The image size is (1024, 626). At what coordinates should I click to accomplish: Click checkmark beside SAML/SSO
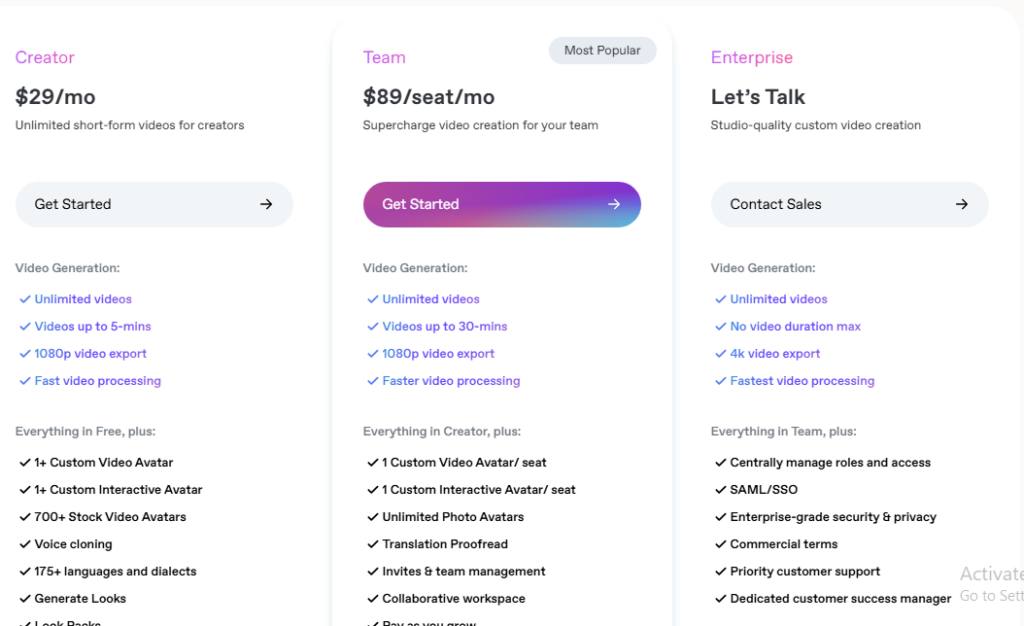click(x=720, y=490)
